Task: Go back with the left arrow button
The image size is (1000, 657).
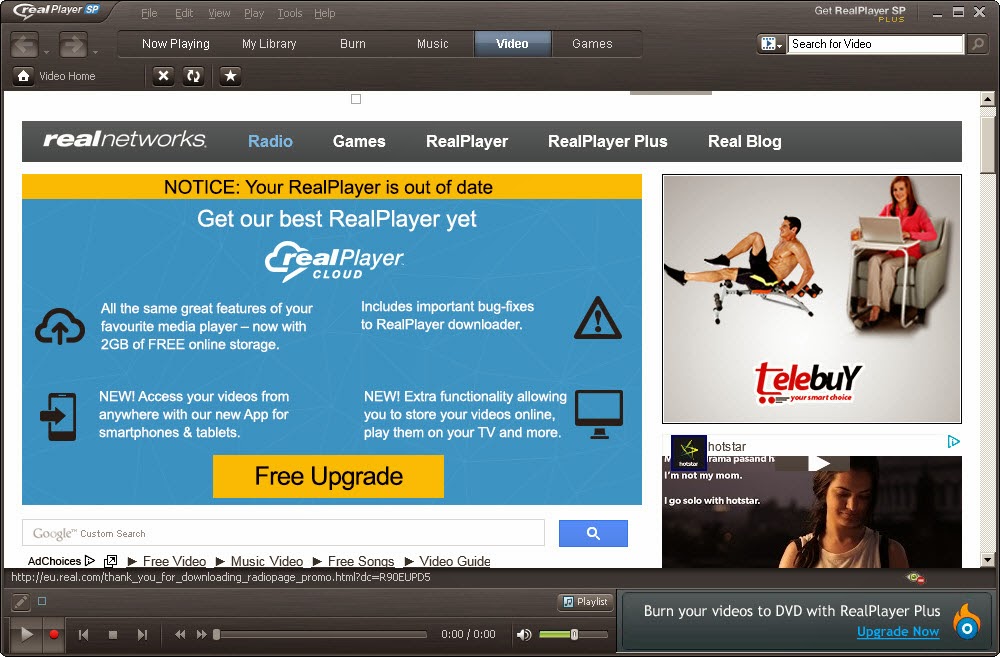Action: tap(25, 45)
